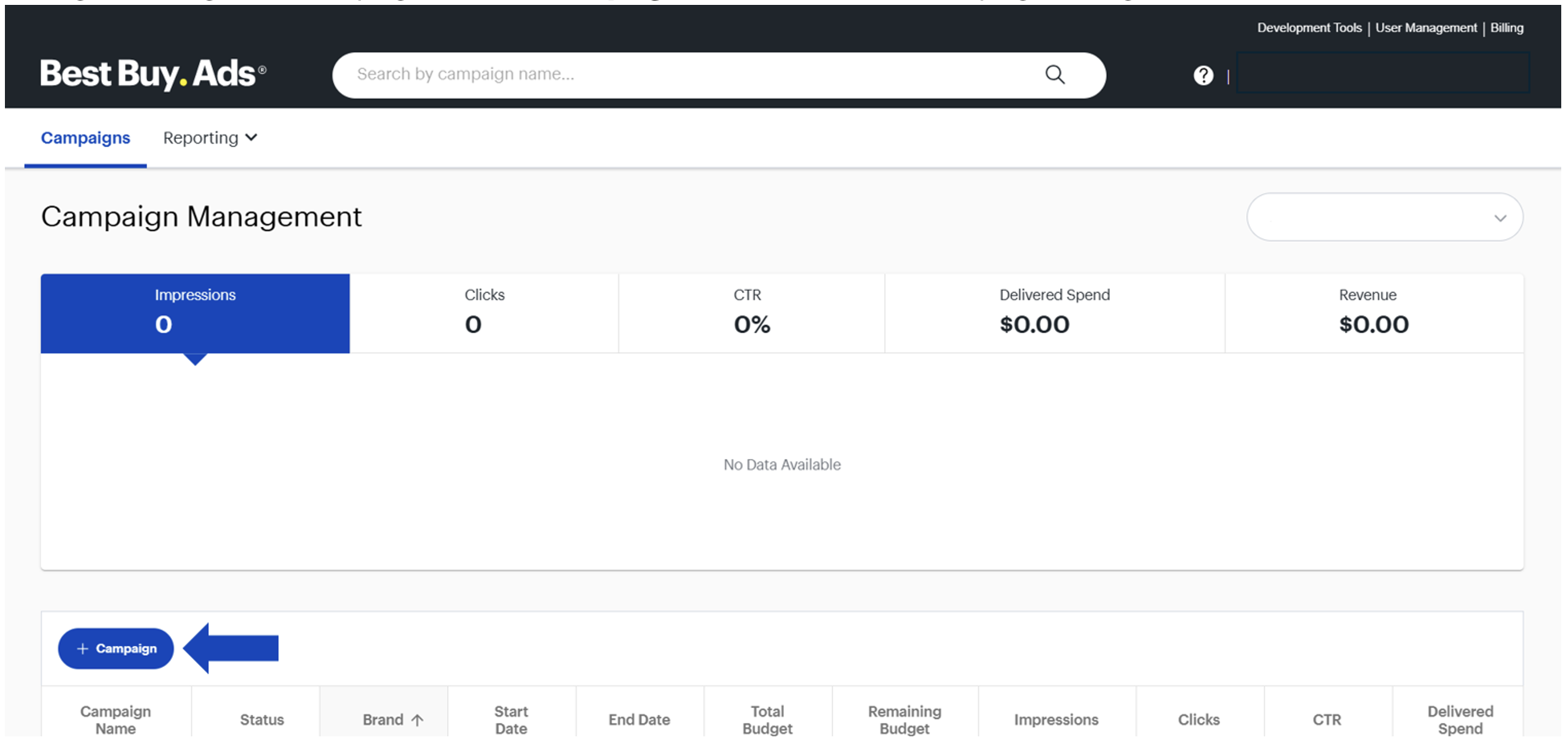Click the + Campaign button
Screen dimensions: 1568x756
116,648
